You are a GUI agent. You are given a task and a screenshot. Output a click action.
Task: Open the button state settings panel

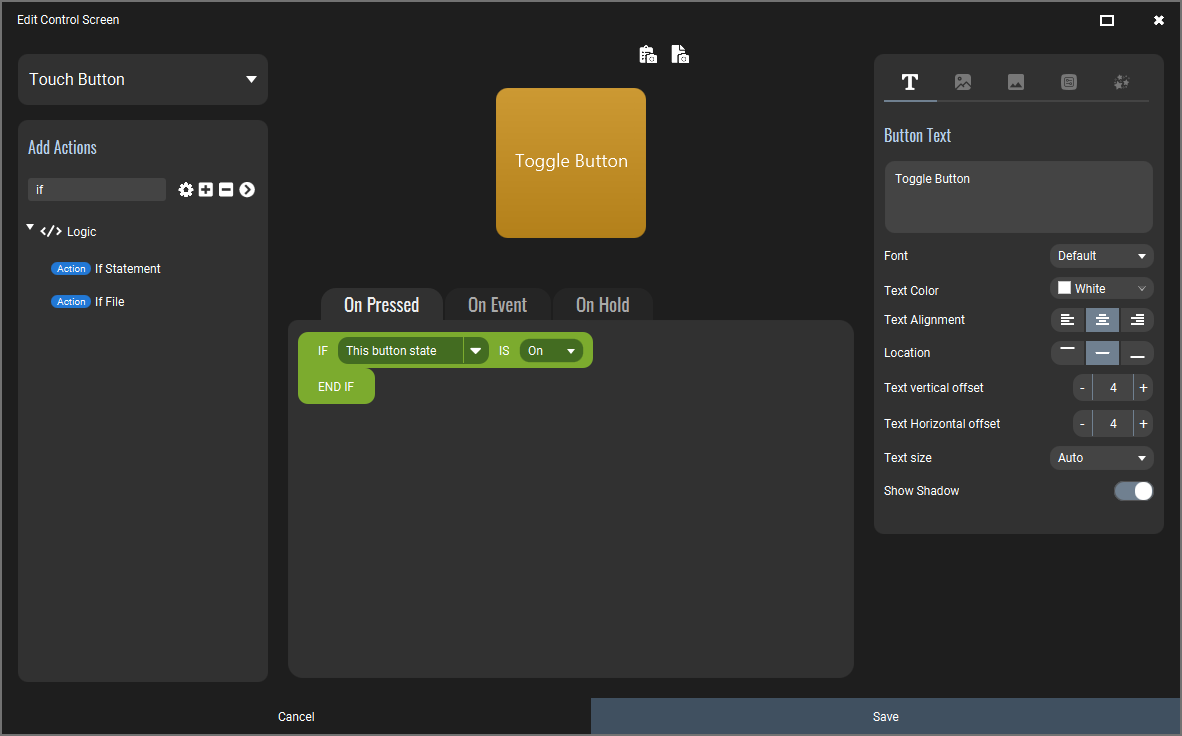point(1069,82)
